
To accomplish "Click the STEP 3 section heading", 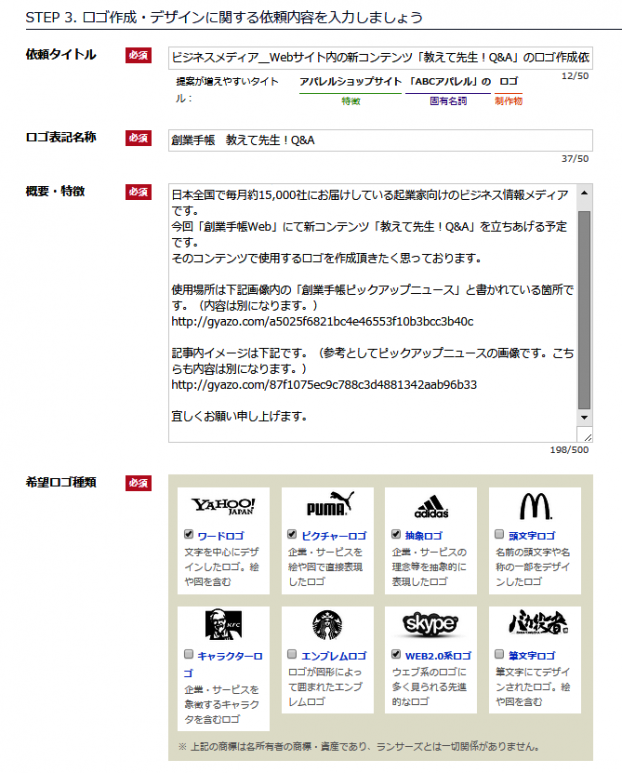I will (224, 18).
